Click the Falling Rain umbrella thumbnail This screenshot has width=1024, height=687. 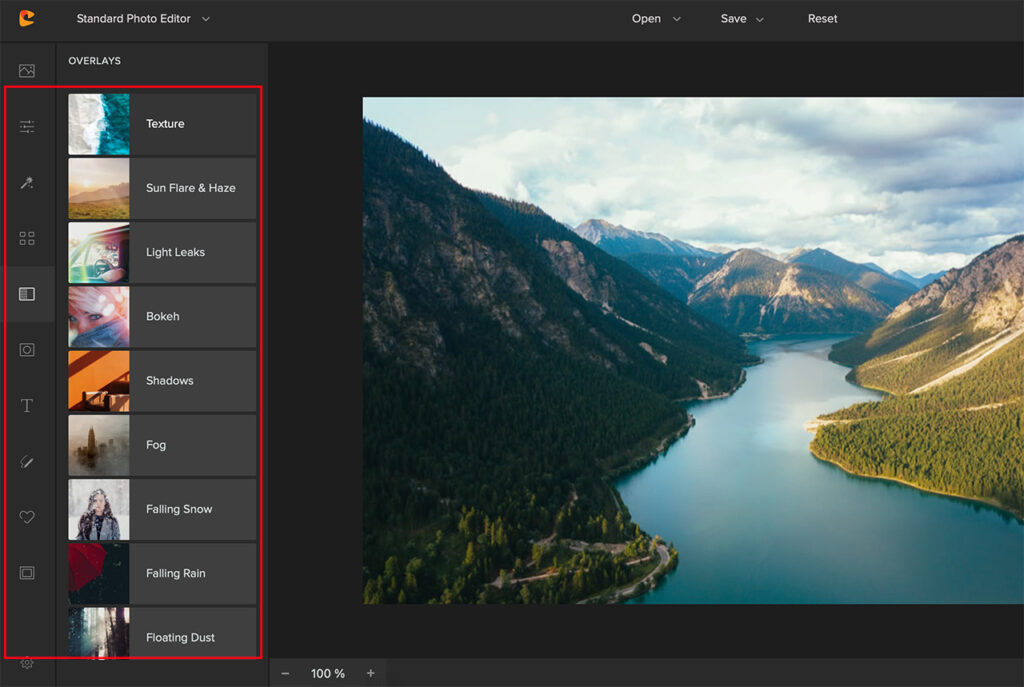[99, 573]
